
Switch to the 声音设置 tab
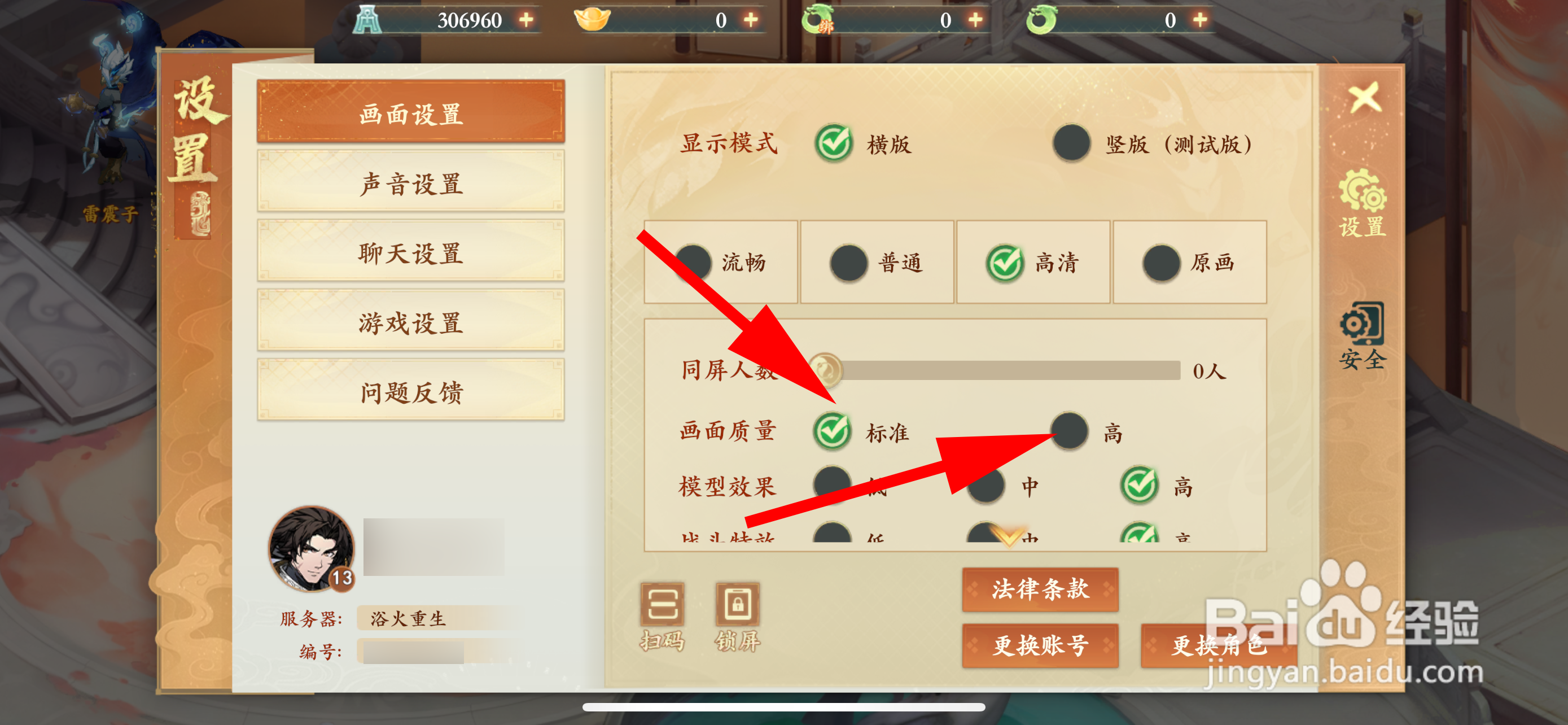411,184
